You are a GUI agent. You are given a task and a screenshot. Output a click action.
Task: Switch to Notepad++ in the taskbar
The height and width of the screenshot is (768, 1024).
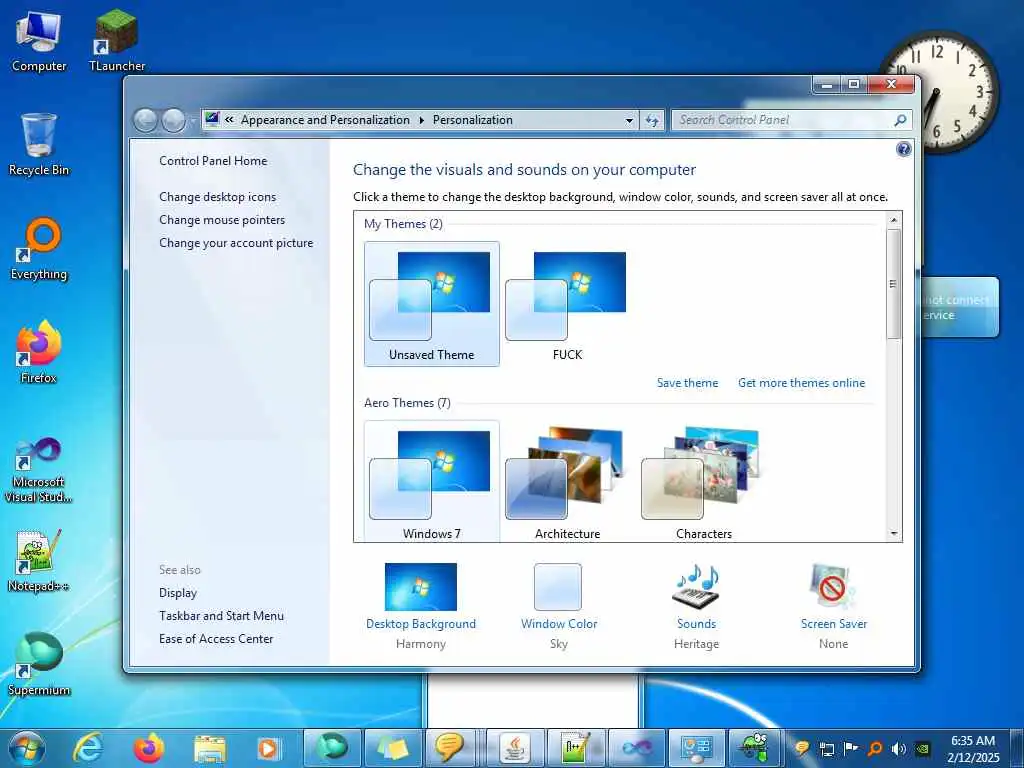point(575,748)
